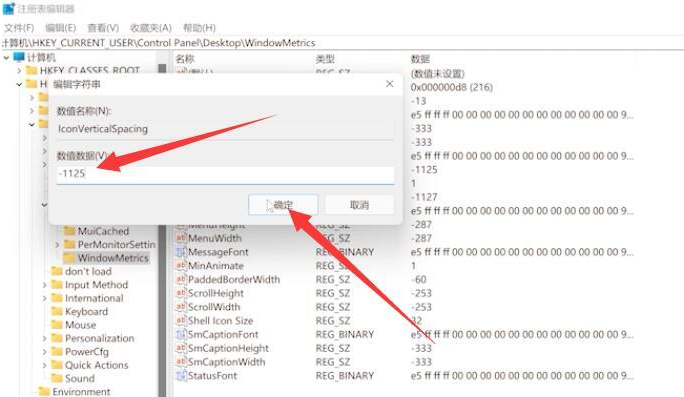Click the Shell Icon Size value icon
684x397 pixels.
pyautogui.click(x=181, y=321)
